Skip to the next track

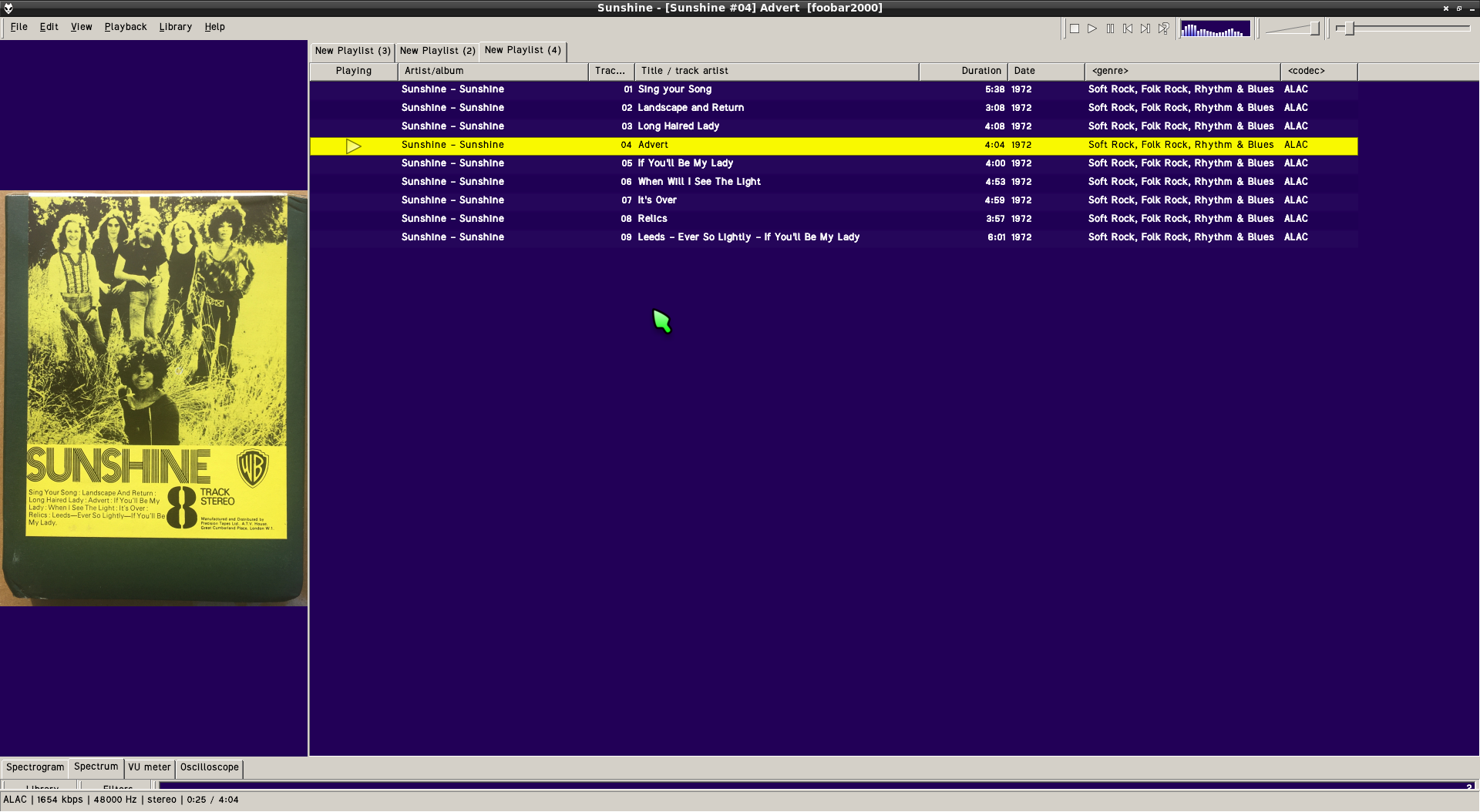tap(1145, 29)
